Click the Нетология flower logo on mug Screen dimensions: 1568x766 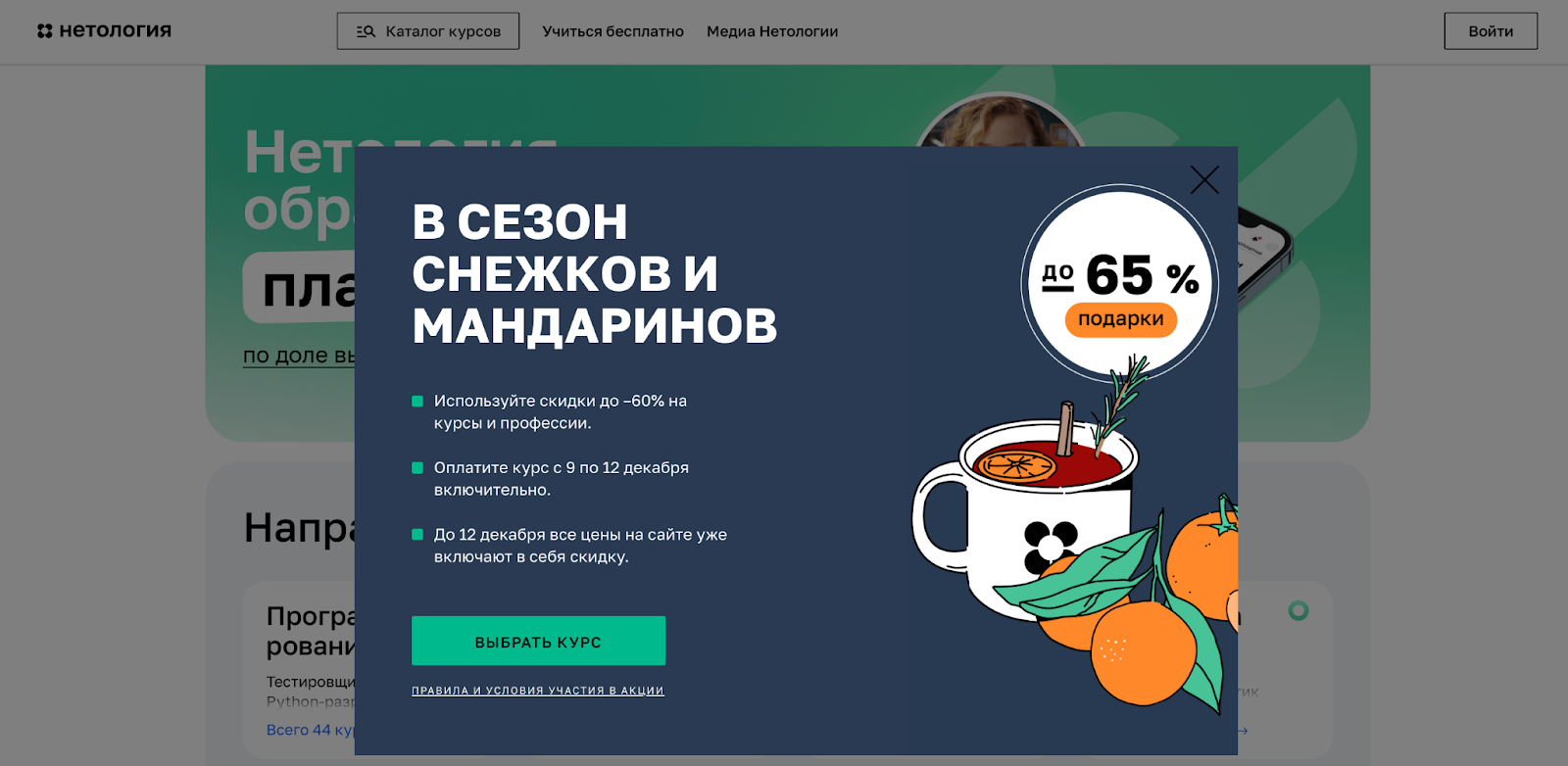pyautogui.click(x=1051, y=546)
